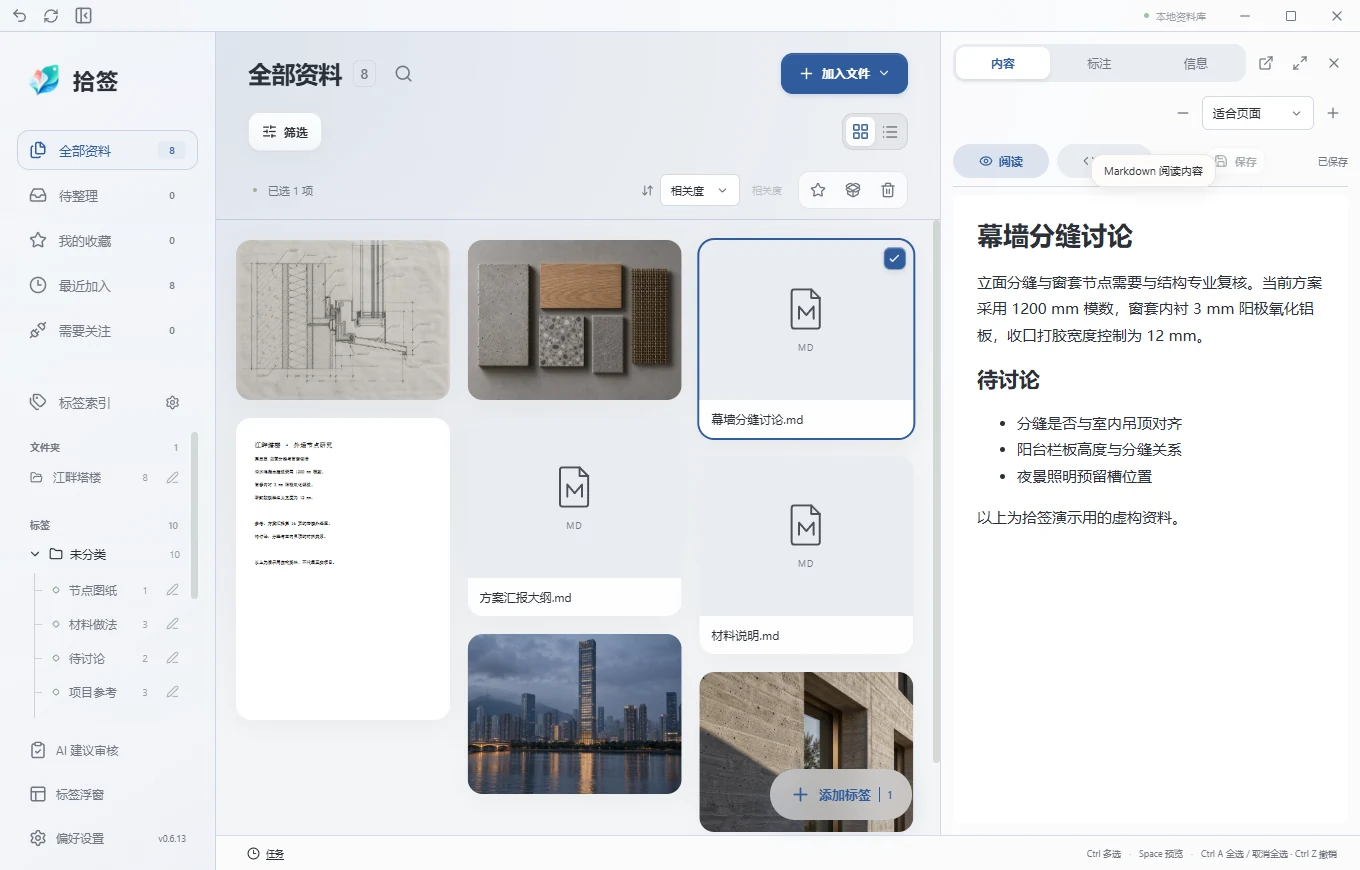This screenshot has height=870, width=1360.
Task: Star the selected item as favorite
Action: tap(818, 190)
